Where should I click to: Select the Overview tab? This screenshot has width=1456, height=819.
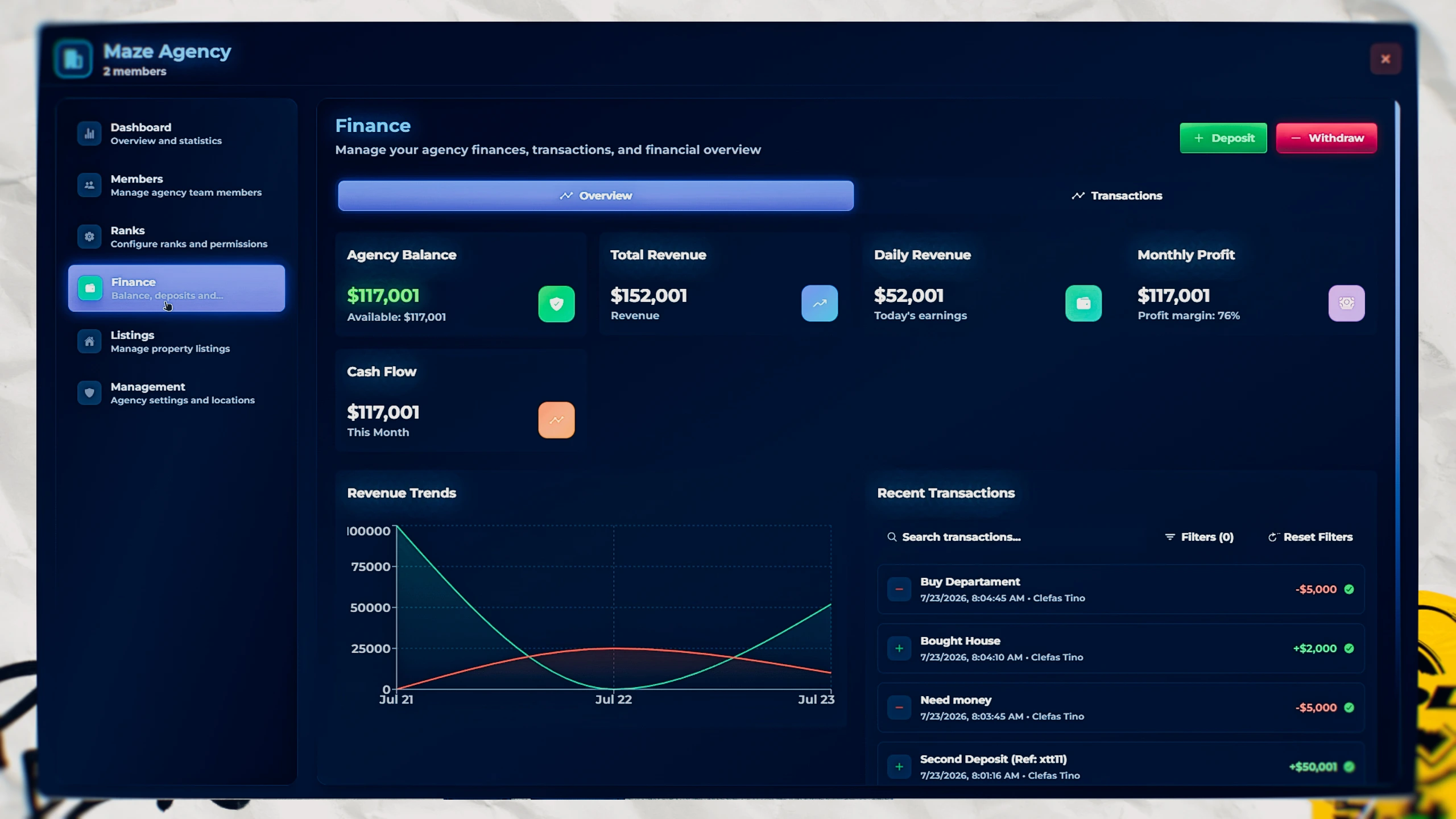tap(595, 196)
